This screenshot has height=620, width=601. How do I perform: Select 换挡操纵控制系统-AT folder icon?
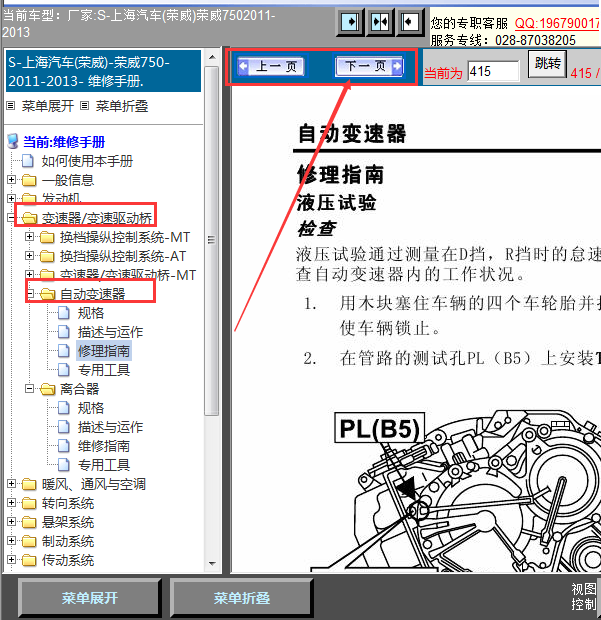[47, 256]
